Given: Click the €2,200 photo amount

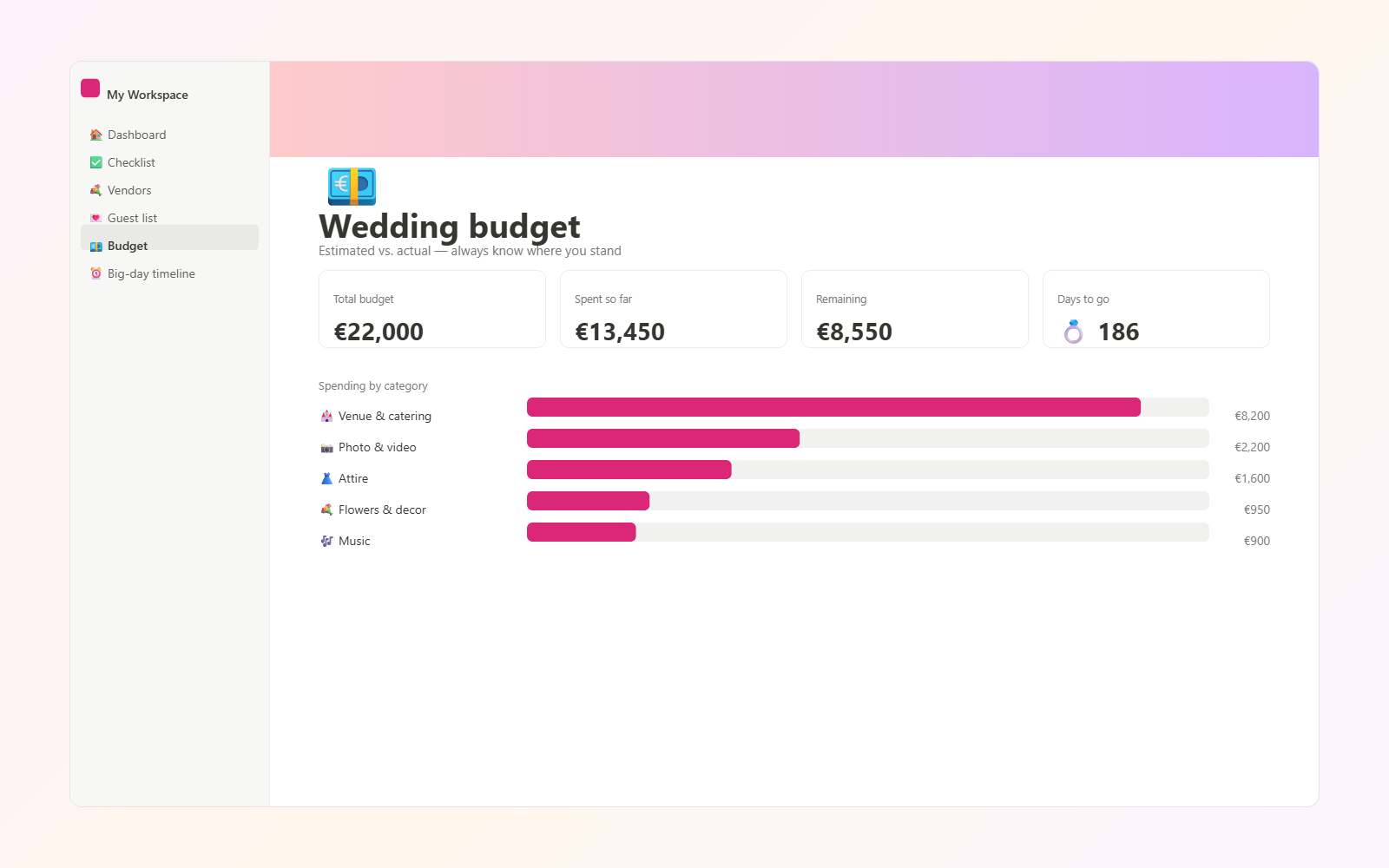Looking at the screenshot, I should pyautogui.click(x=1252, y=447).
